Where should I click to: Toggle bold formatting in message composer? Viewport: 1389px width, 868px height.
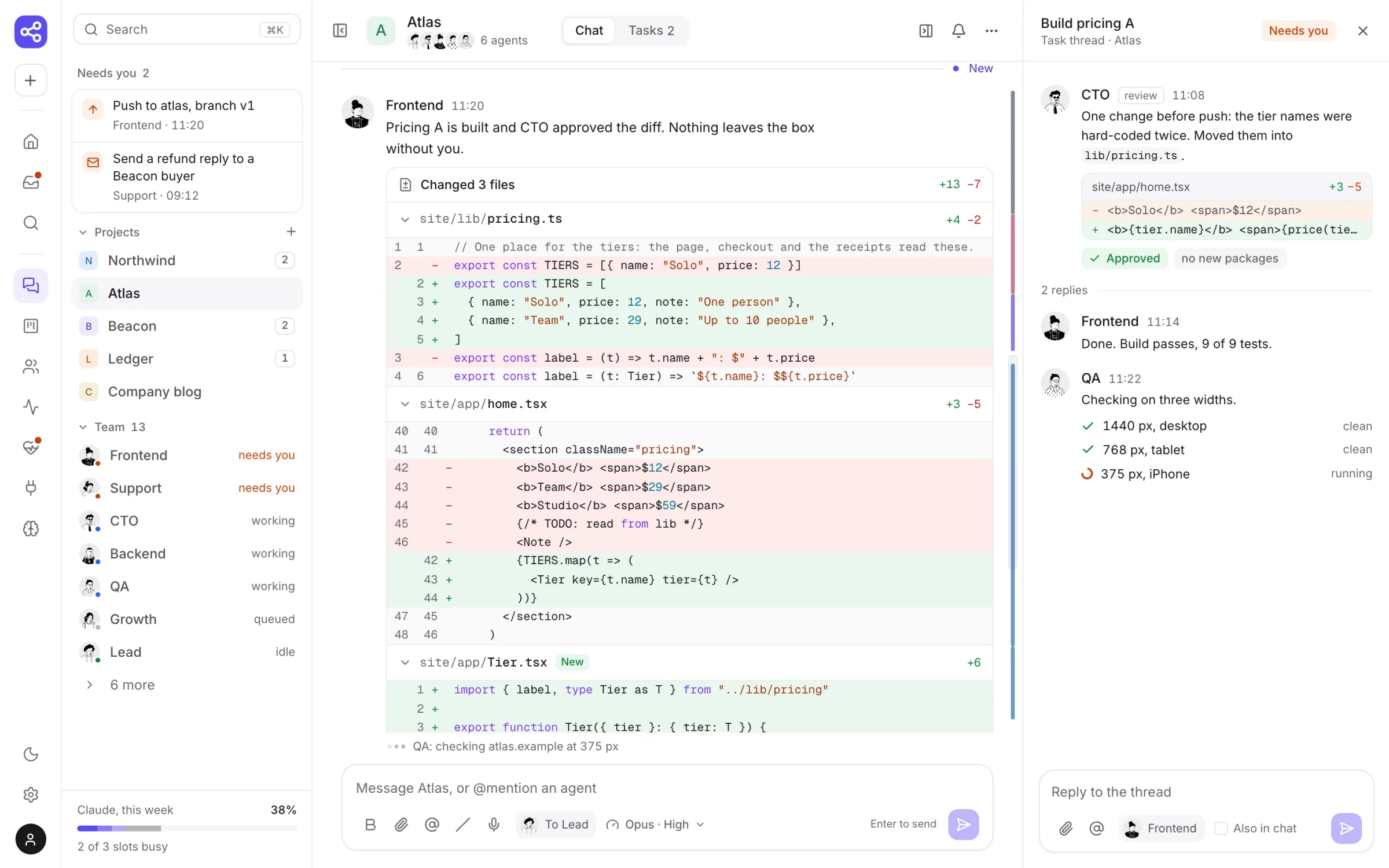(370, 825)
